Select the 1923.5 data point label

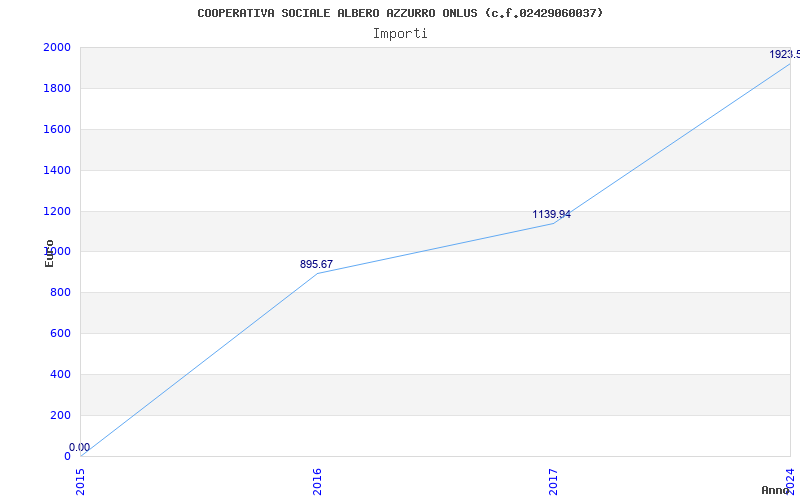(785, 54)
